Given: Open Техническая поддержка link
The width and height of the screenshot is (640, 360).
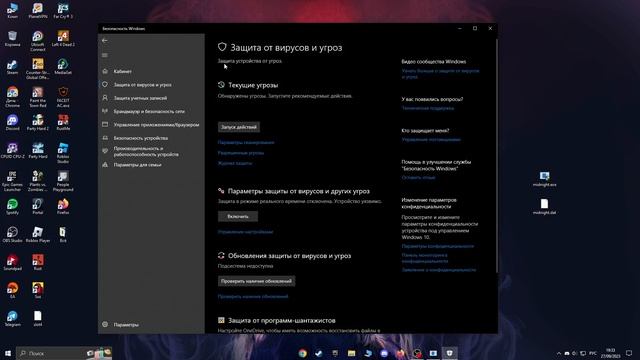Looking at the screenshot, I should pos(427,109).
